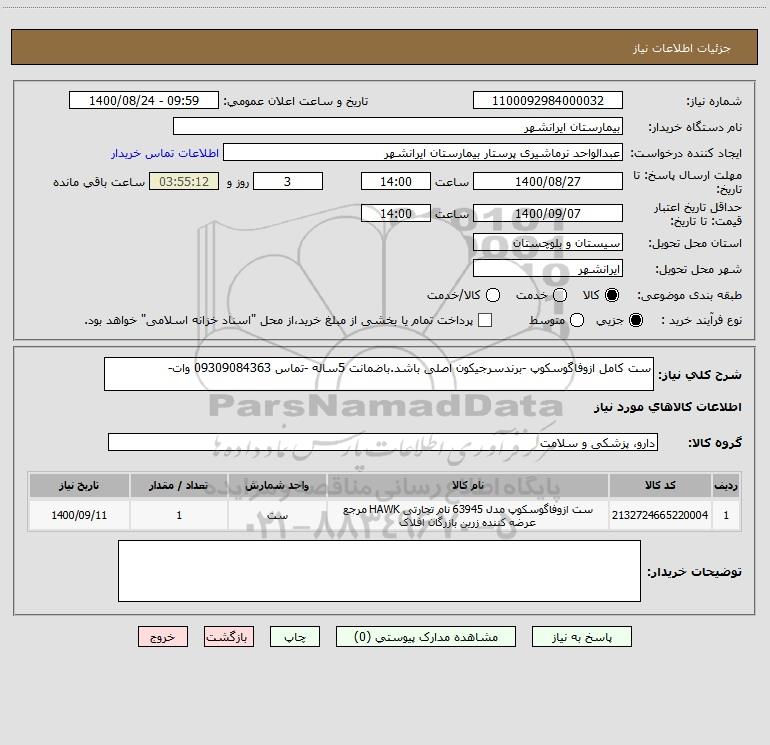
Task: Click the countdown field 03:55:12
Action: point(184,181)
